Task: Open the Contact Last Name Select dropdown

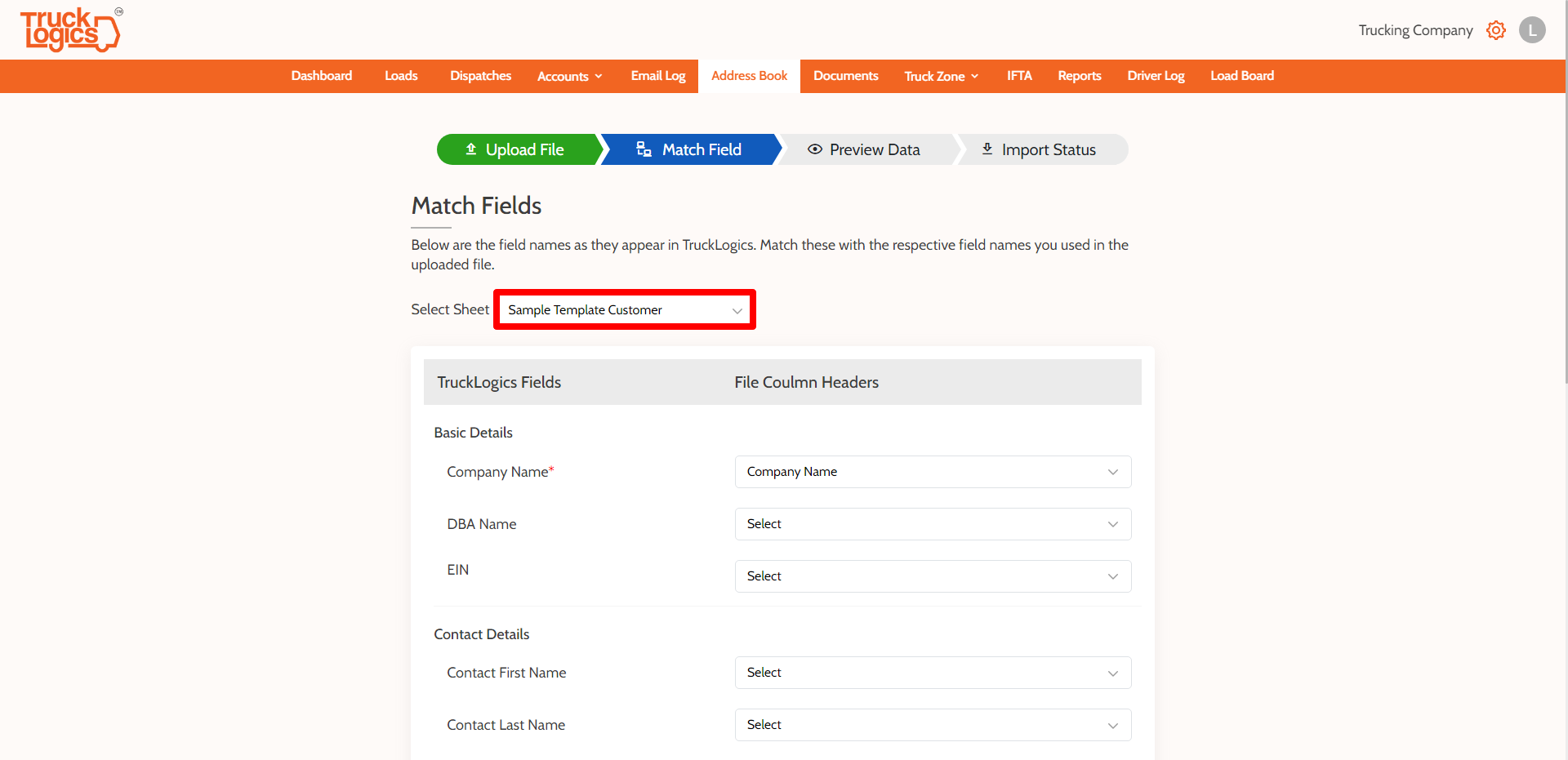Action: [x=932, y=725]
